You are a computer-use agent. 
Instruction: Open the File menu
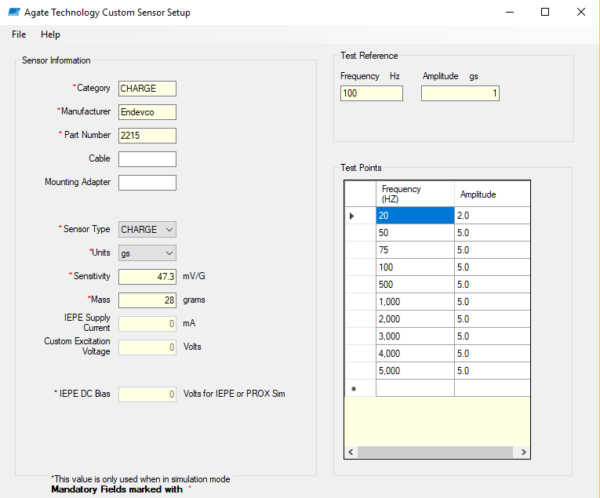coord(19,34)
